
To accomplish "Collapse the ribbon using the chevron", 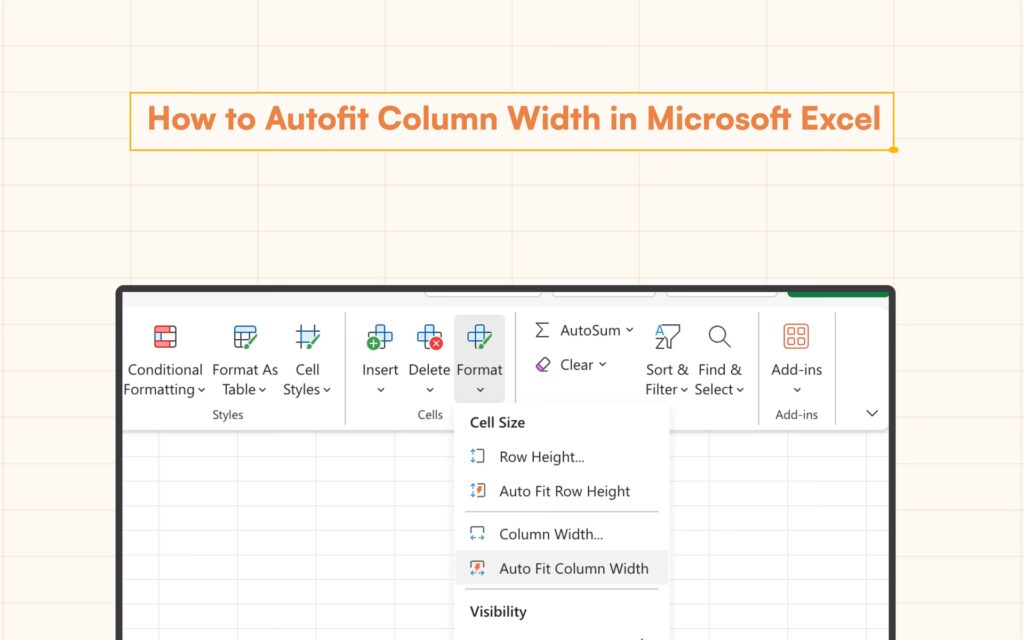I will [872, 413].
